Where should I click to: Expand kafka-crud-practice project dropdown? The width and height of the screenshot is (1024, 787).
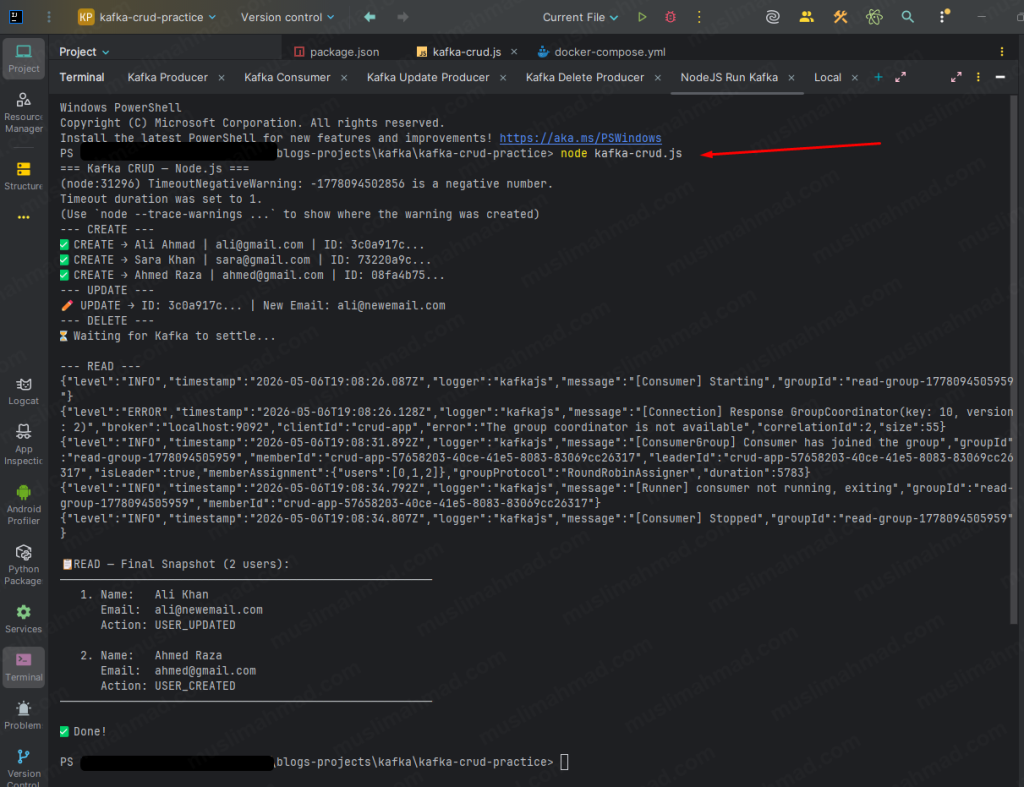tap(147, 17)
